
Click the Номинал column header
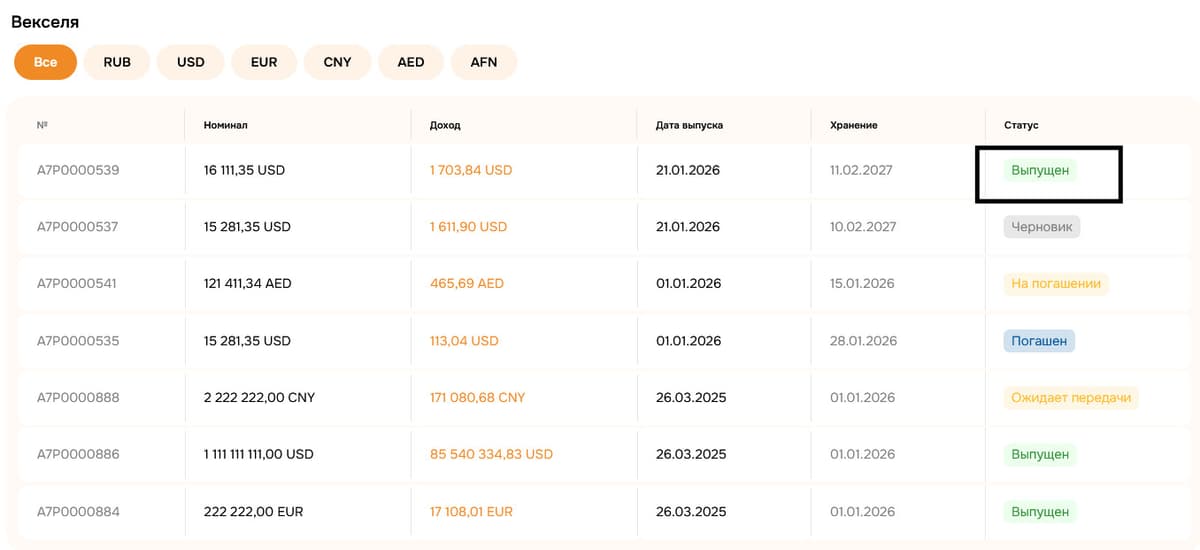click(225, 125)
